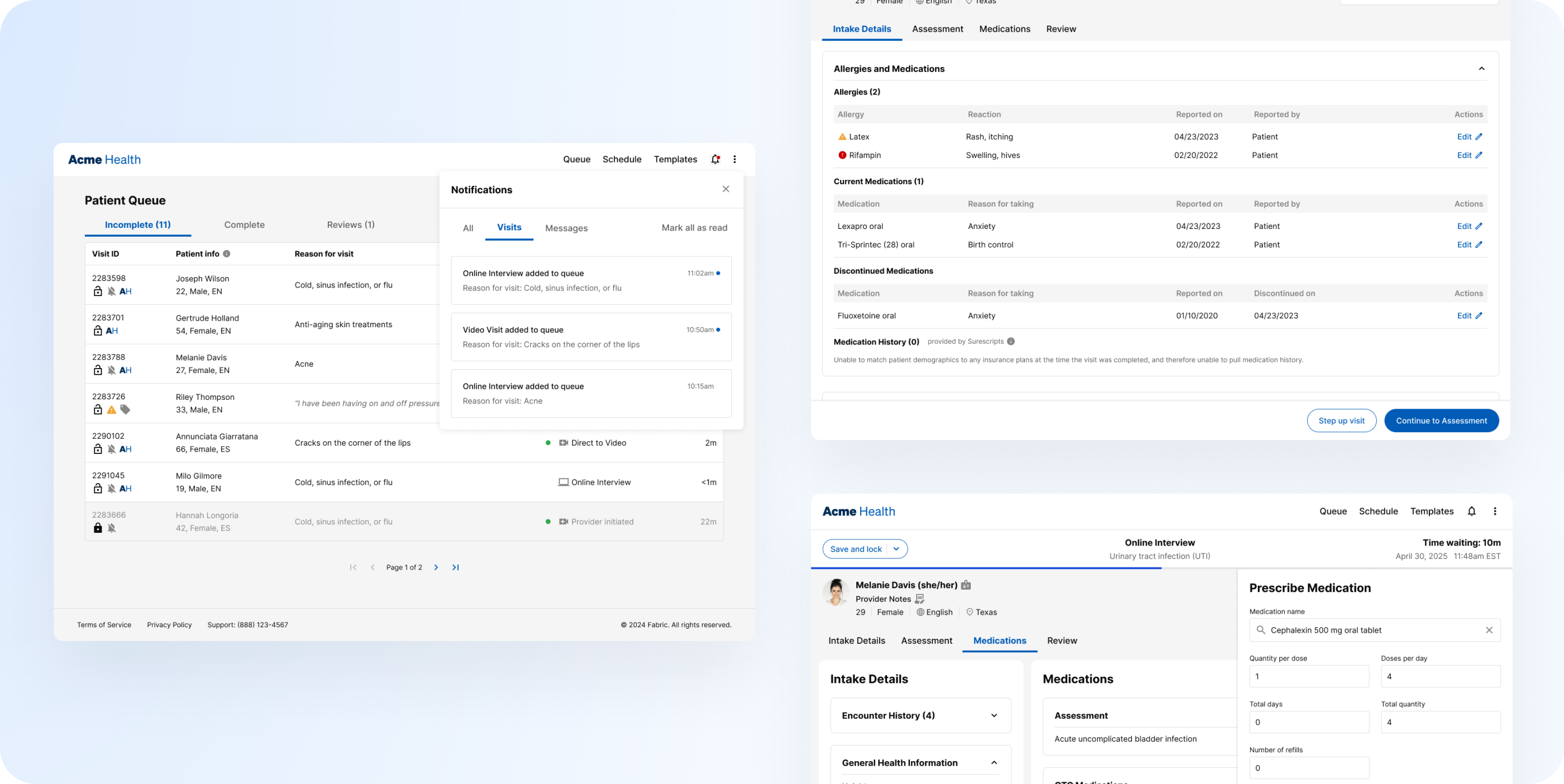Click the pencil edit icon for Latex allergy
The image size is (1564, 784).
tap(1479, 137)
